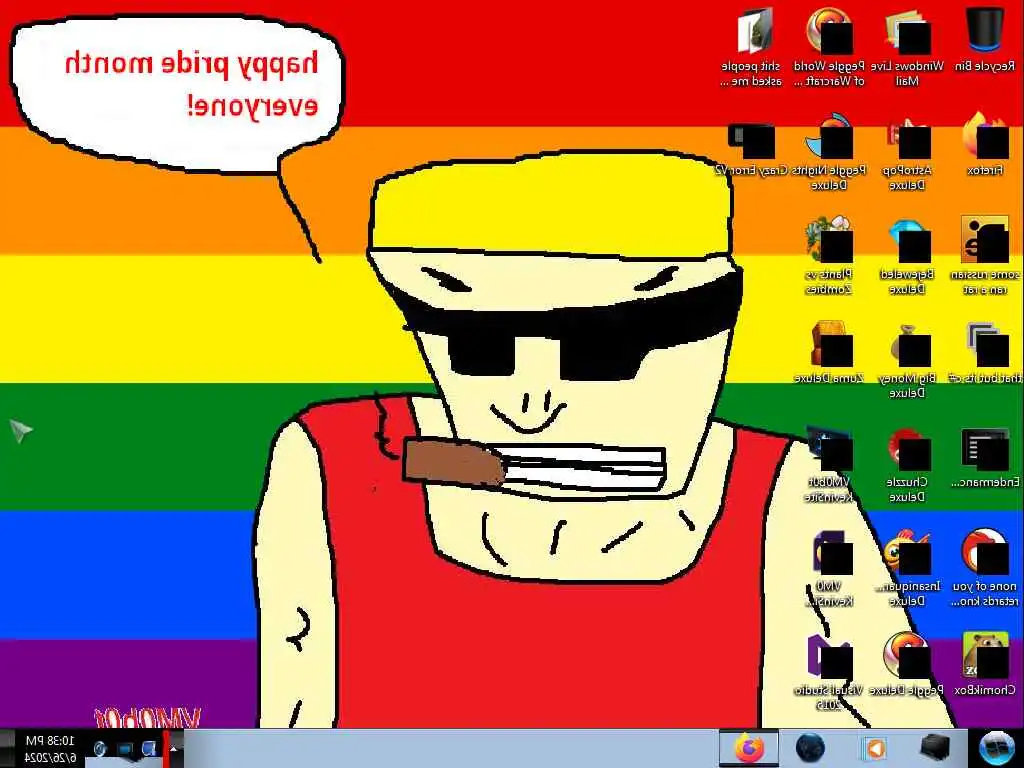Image resolution: width=1024 pixels, height=768 pixels.
Task: Open the 10:38 PM clock in tray
Action: pyautogui.click(x=50, y=749)
